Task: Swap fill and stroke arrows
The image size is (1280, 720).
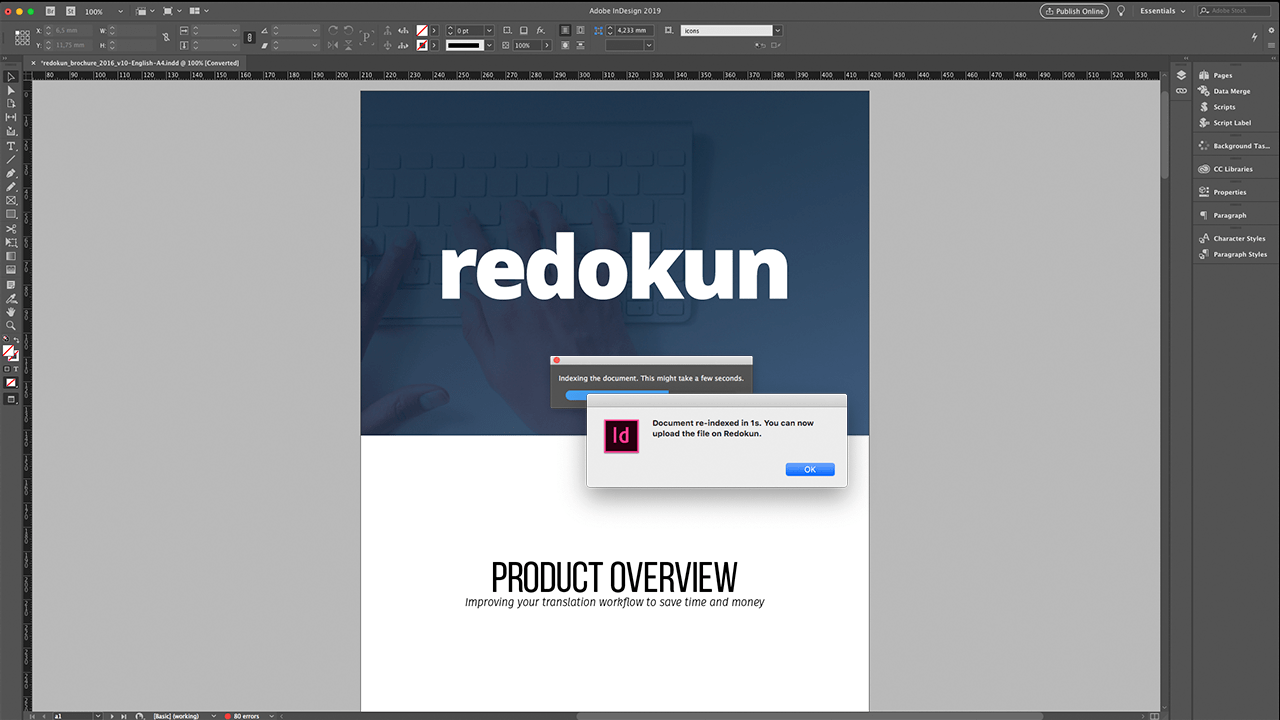Action: coord(17,340)
